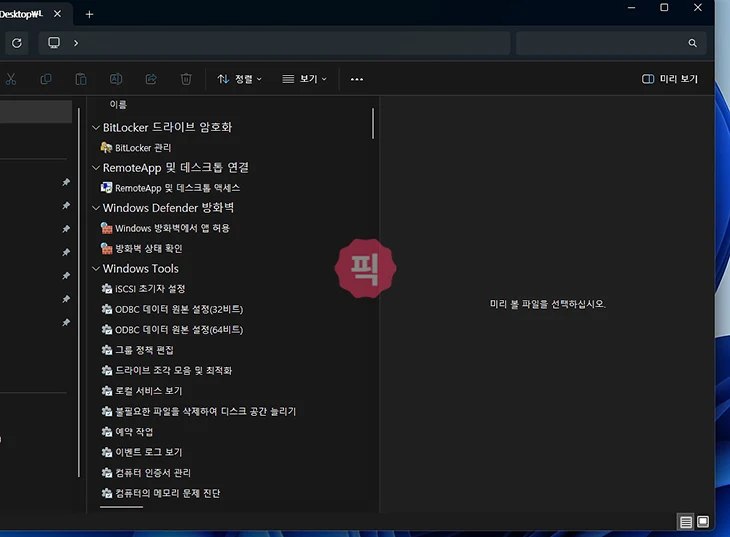Close the Desktop tab
The width and height of the screenshot is (730, 537).
(x=57, y=14)
